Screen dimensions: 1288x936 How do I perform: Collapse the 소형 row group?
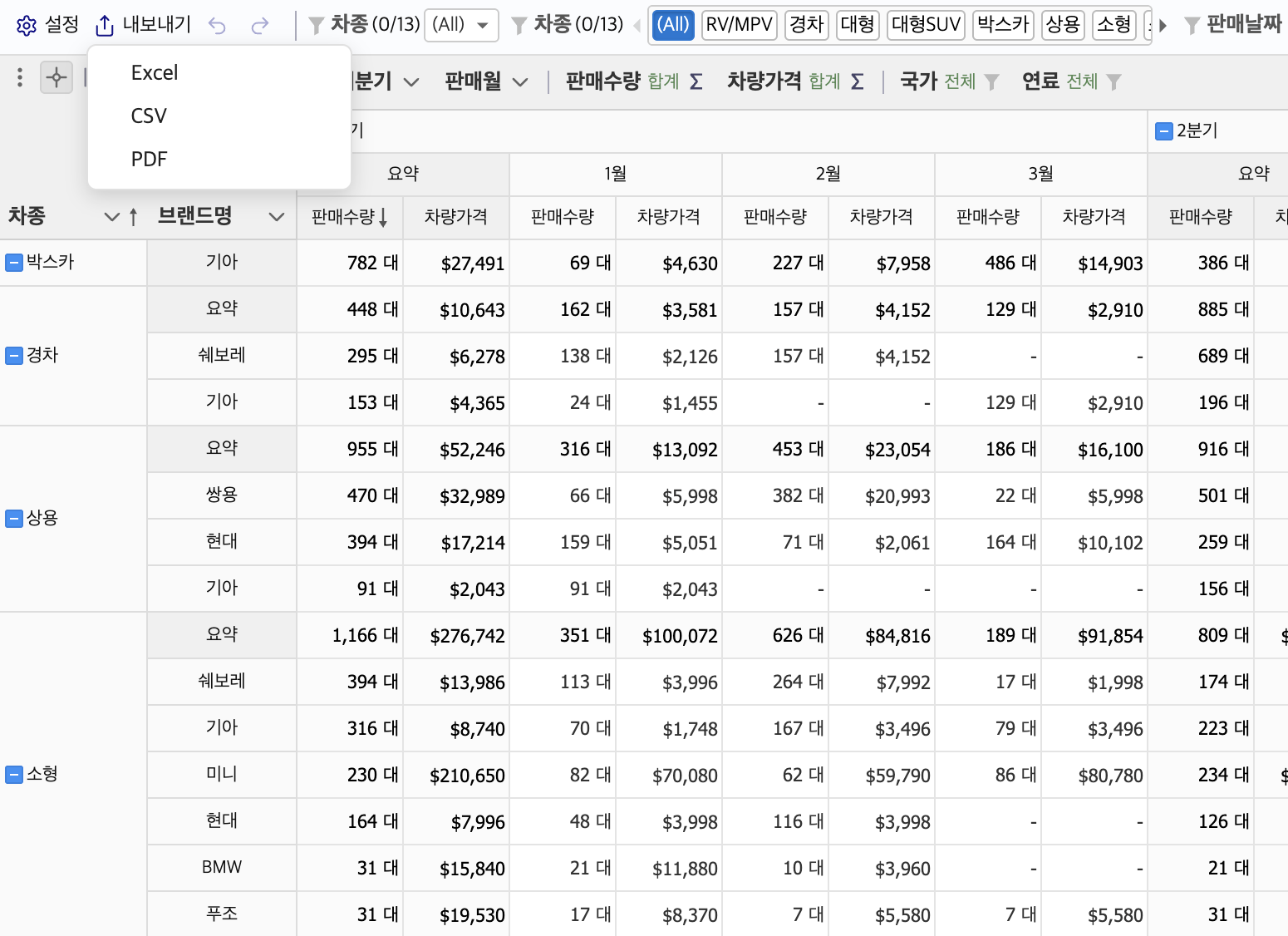coord(14,776)
